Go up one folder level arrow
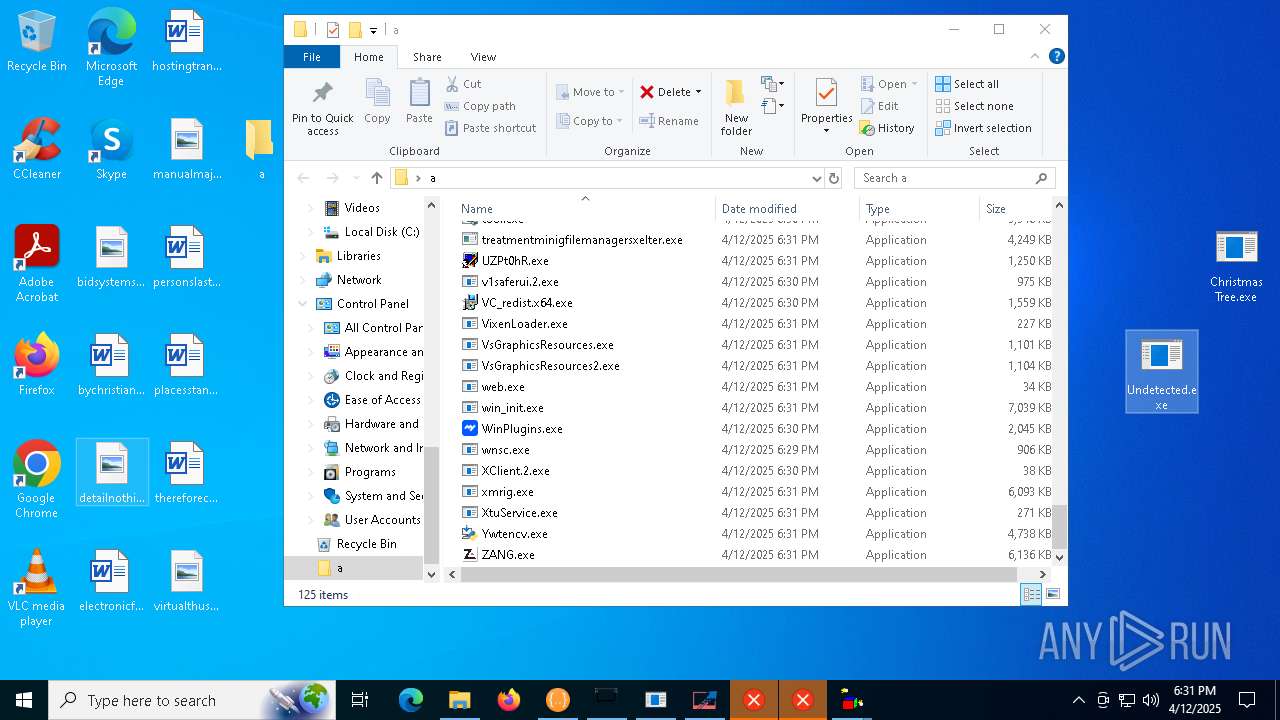This screenshot has height=720, width=1280. pos(377,178)
